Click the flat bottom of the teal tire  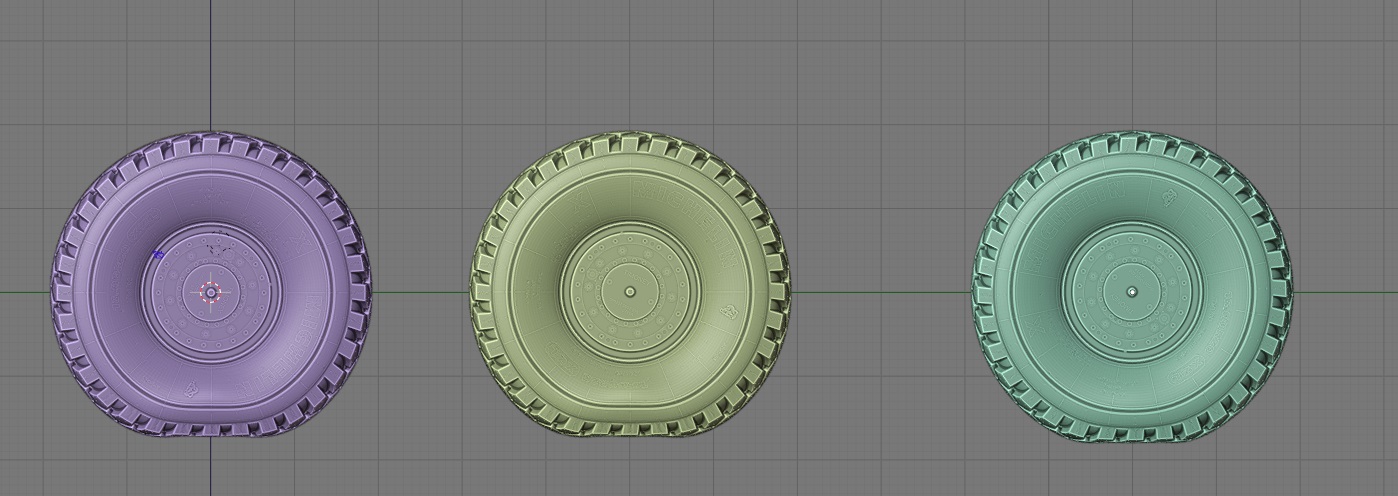tap(1132, 432)
